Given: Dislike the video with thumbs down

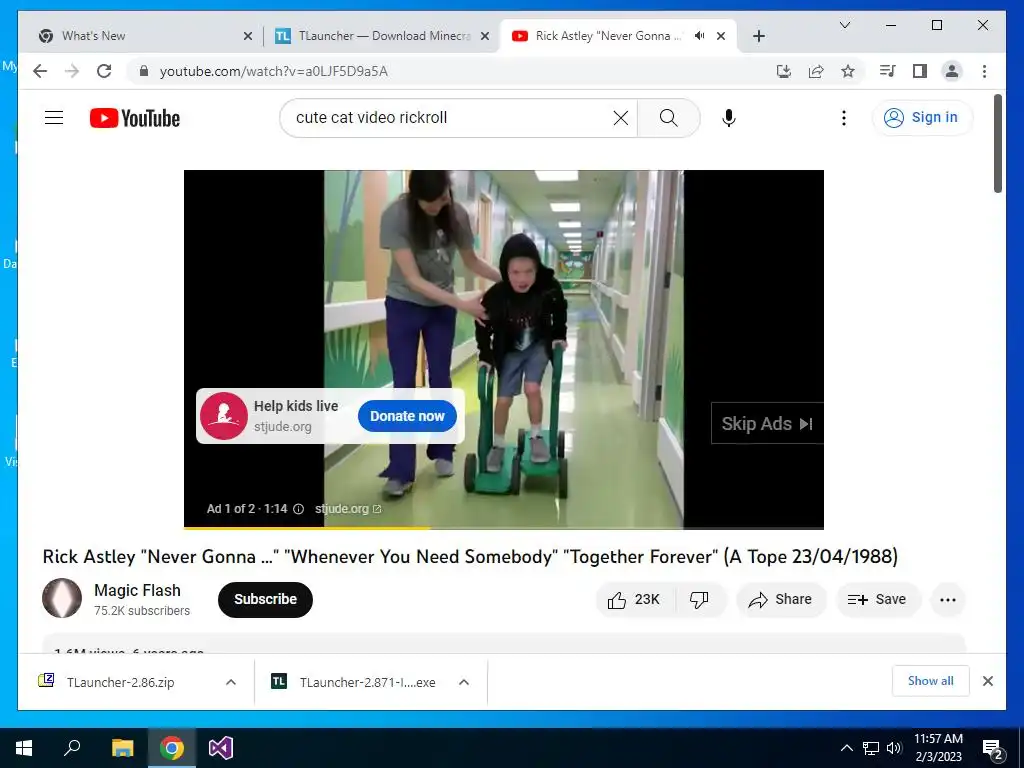Looking at the screenshot, I should click(699, 600).
